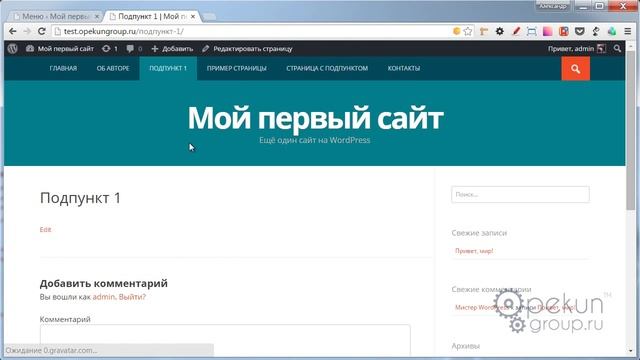Click the gear extension icon
The image size is (640, 360).
coord(500,31)
